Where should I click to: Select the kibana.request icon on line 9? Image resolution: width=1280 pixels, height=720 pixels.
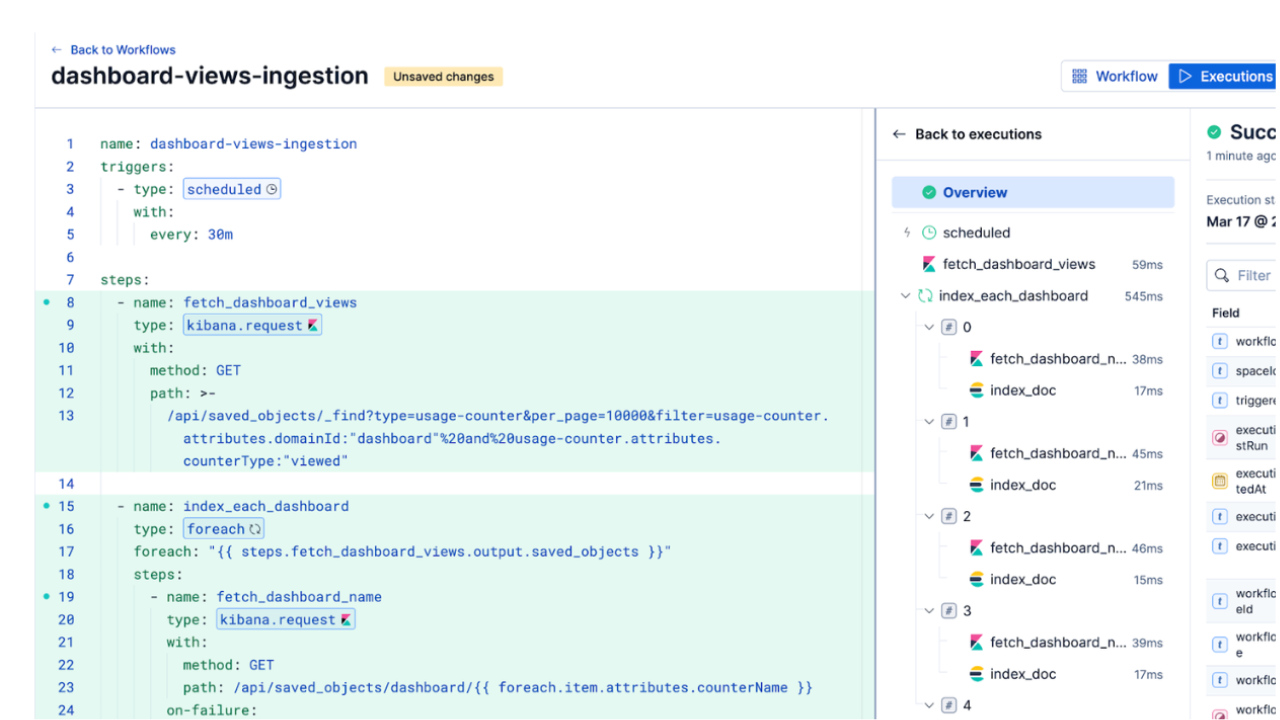[x=313, y=325]
